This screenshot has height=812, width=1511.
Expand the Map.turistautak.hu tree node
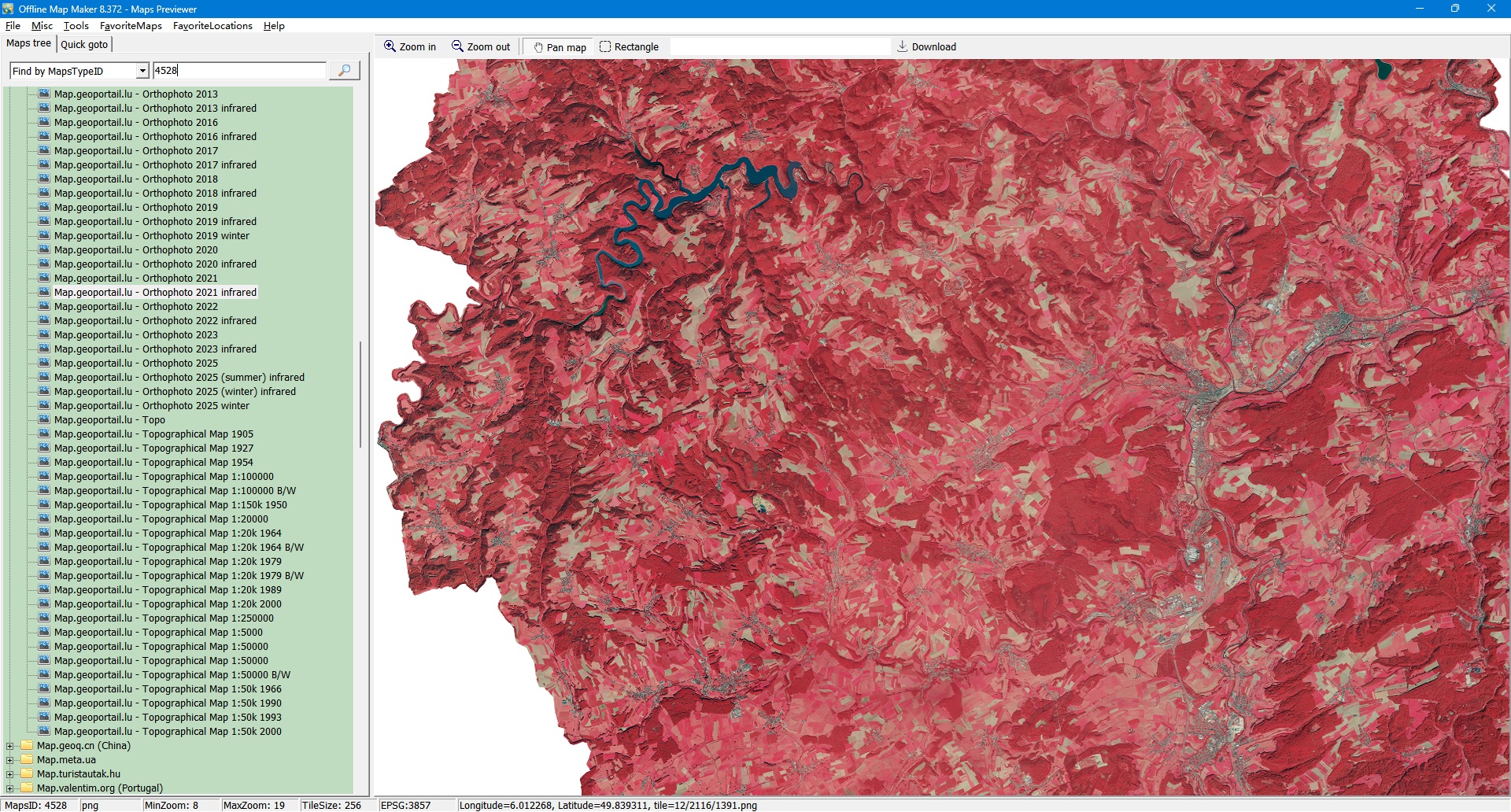9,774
